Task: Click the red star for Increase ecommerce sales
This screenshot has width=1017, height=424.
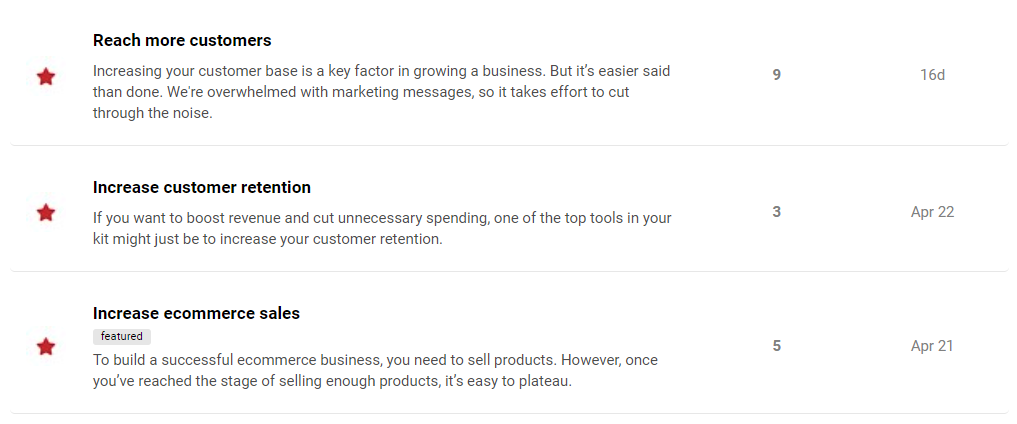Action: [x=46, y=347]
